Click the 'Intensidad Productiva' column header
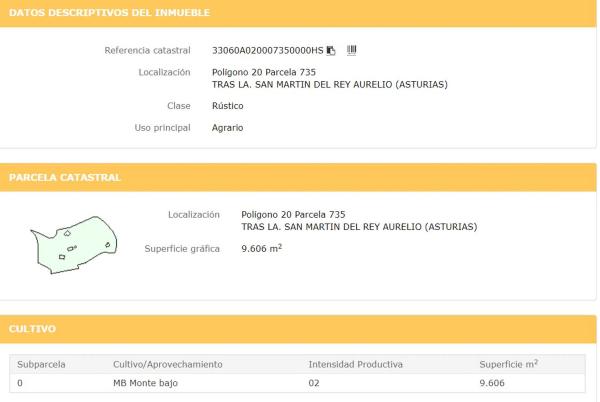 pos(355,364)
